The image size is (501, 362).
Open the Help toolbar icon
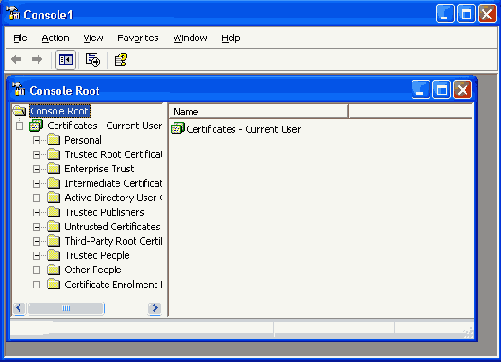point(121,60)
